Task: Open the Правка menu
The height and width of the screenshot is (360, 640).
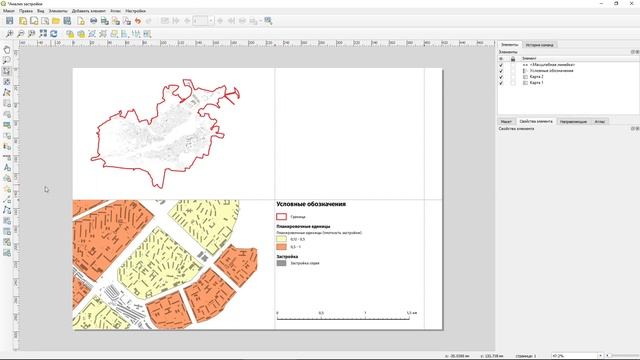Action: tap(26, 11)
